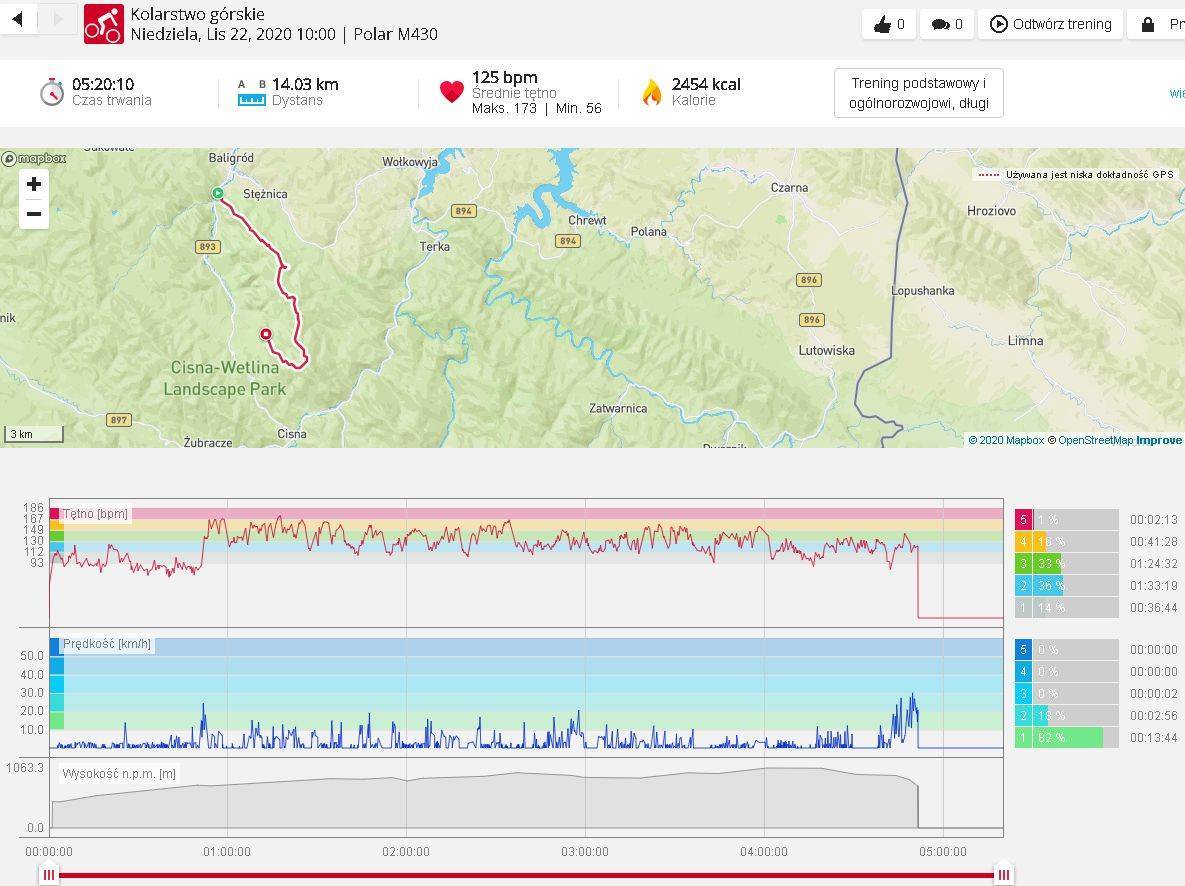Zoom in on the map
Screen dimensions: 1185x886
tap(34, 184)
